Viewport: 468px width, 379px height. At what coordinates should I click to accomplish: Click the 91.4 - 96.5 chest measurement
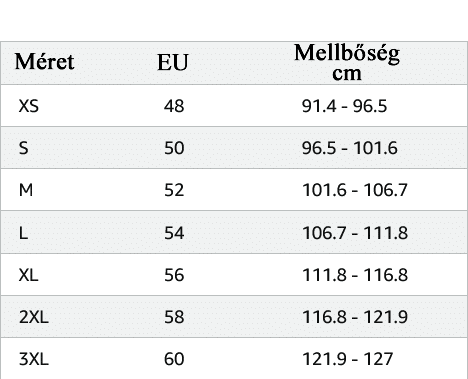344,106
